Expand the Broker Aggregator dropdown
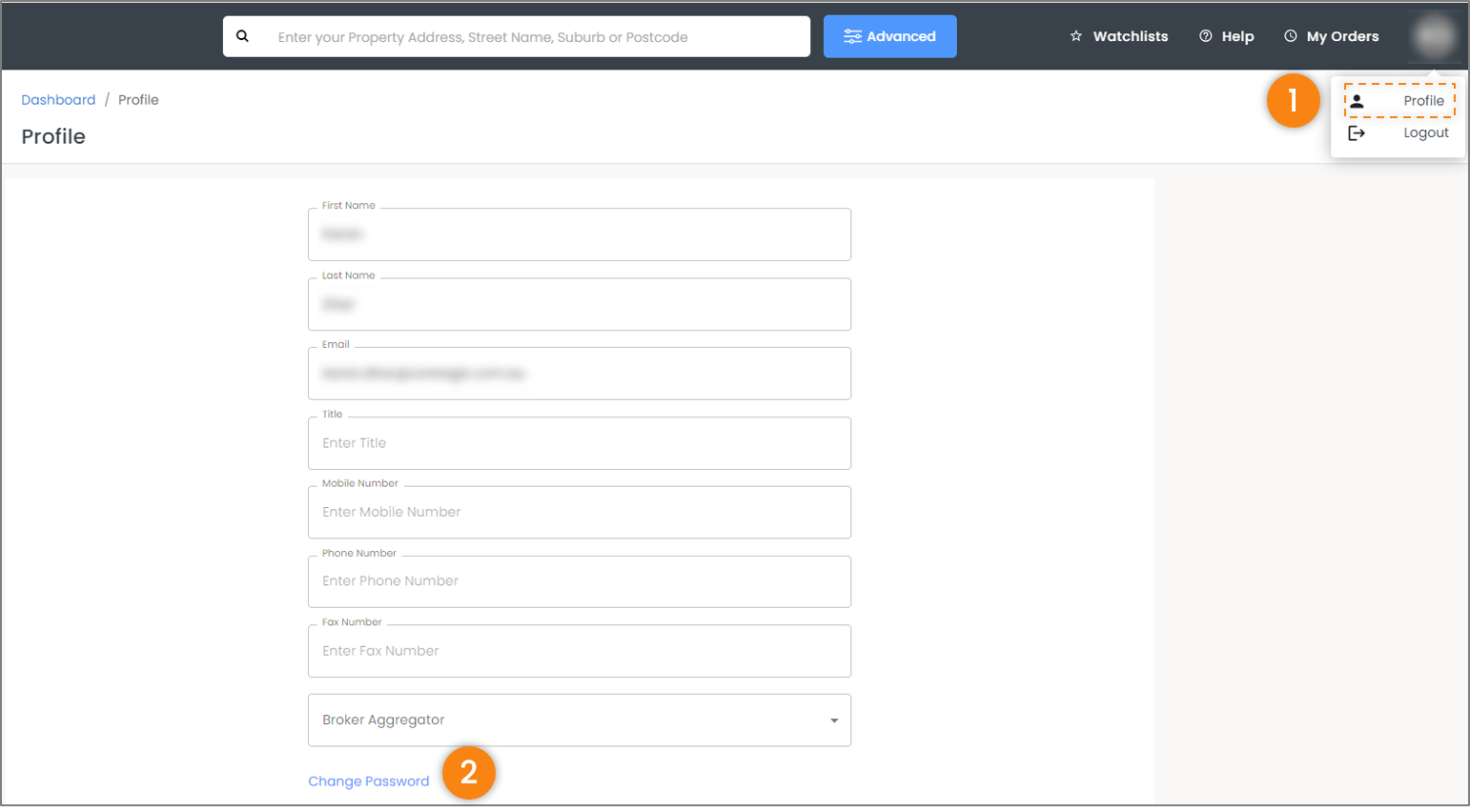Screen dimensions: 1470x812 (580, 720)
